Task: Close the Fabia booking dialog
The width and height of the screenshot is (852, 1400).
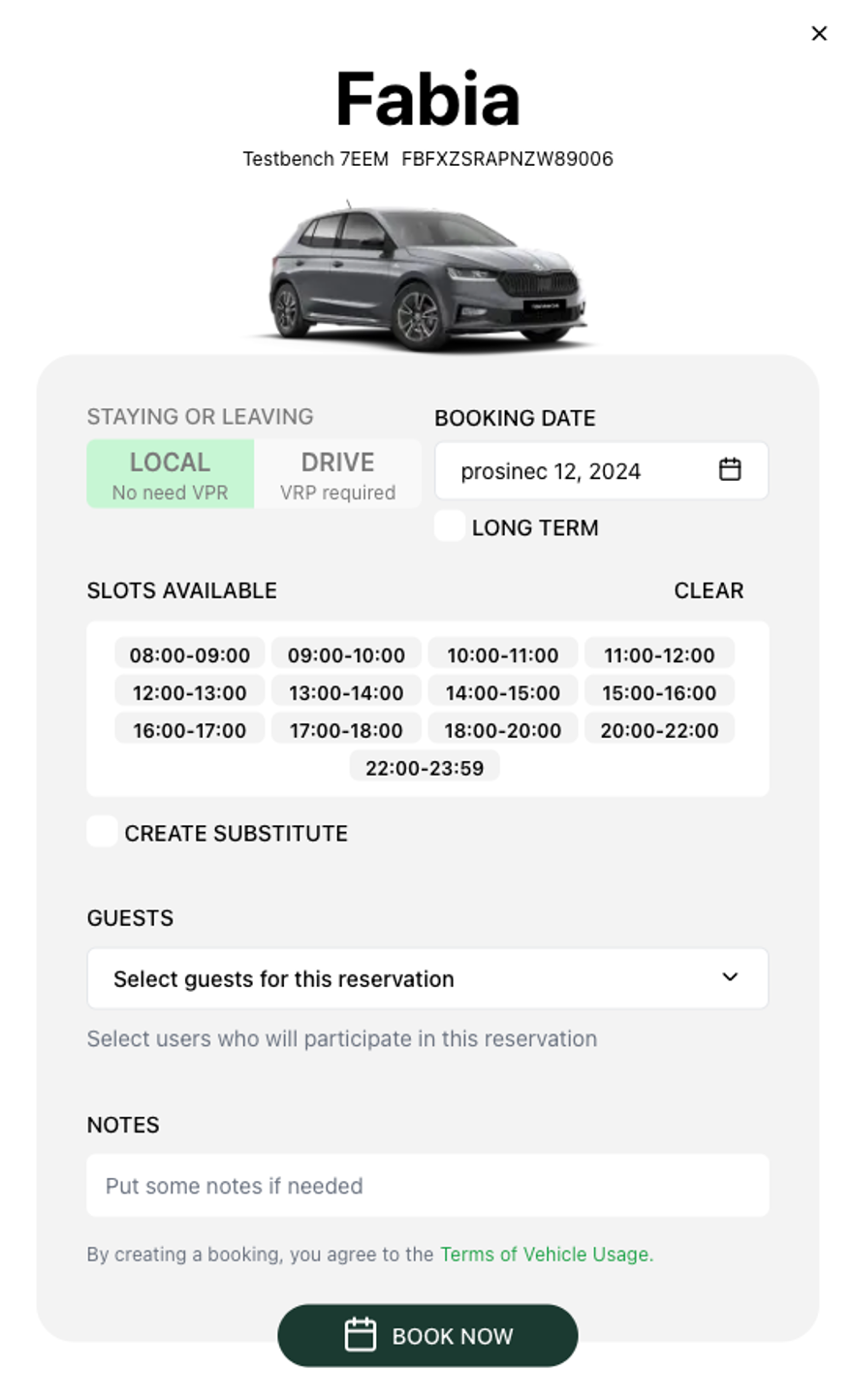Action: [819, 33]
